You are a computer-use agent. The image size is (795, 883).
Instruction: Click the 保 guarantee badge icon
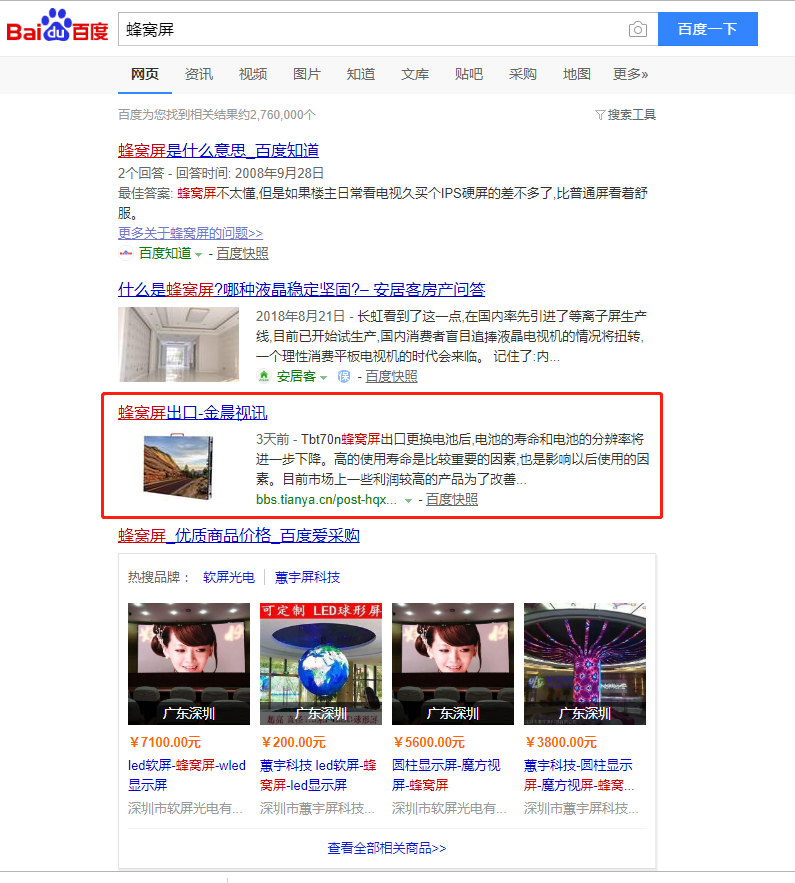(343, 376)
